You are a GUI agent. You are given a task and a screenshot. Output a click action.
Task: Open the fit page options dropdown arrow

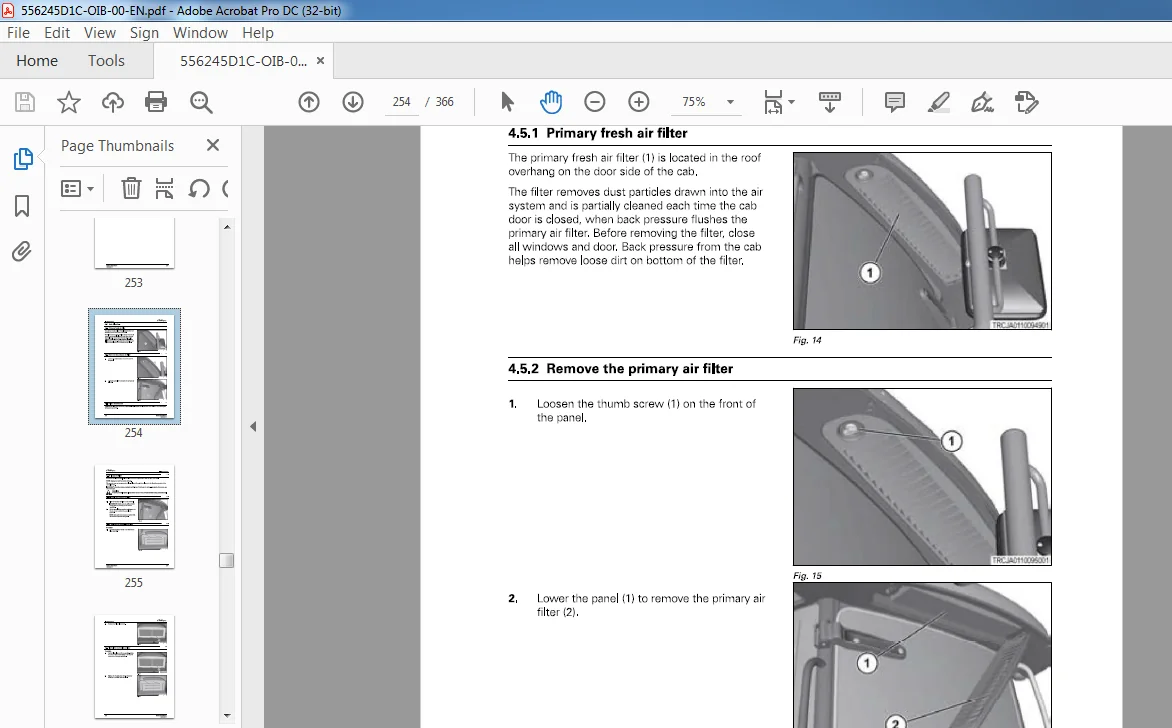click(792, 102)
